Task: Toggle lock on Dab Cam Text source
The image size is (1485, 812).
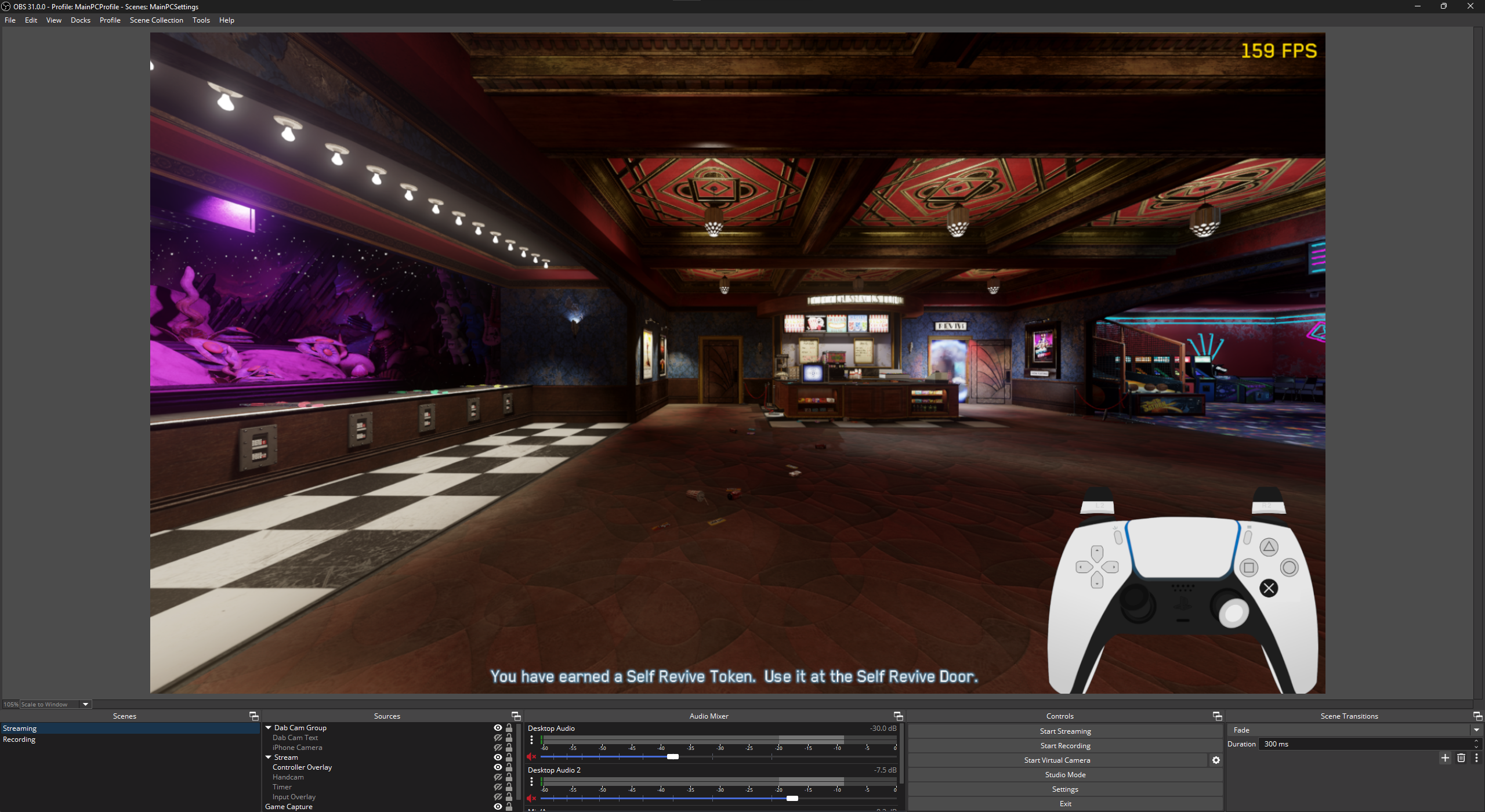Action: 509,738
